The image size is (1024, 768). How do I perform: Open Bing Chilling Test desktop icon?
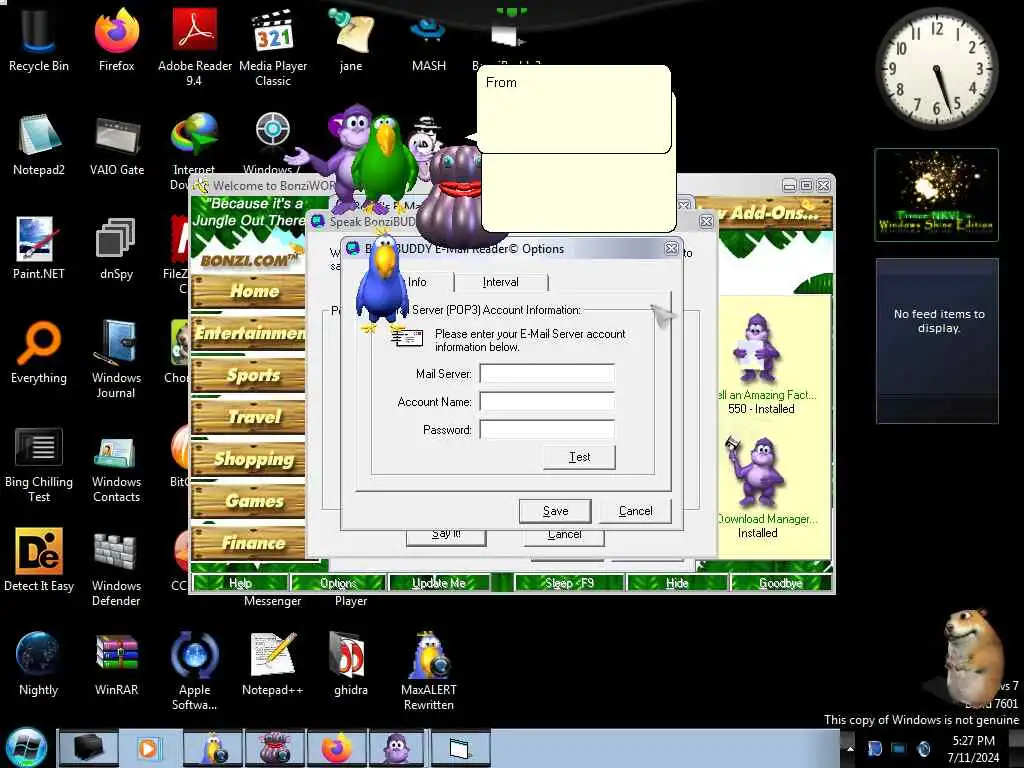click(x=39, y=464)
